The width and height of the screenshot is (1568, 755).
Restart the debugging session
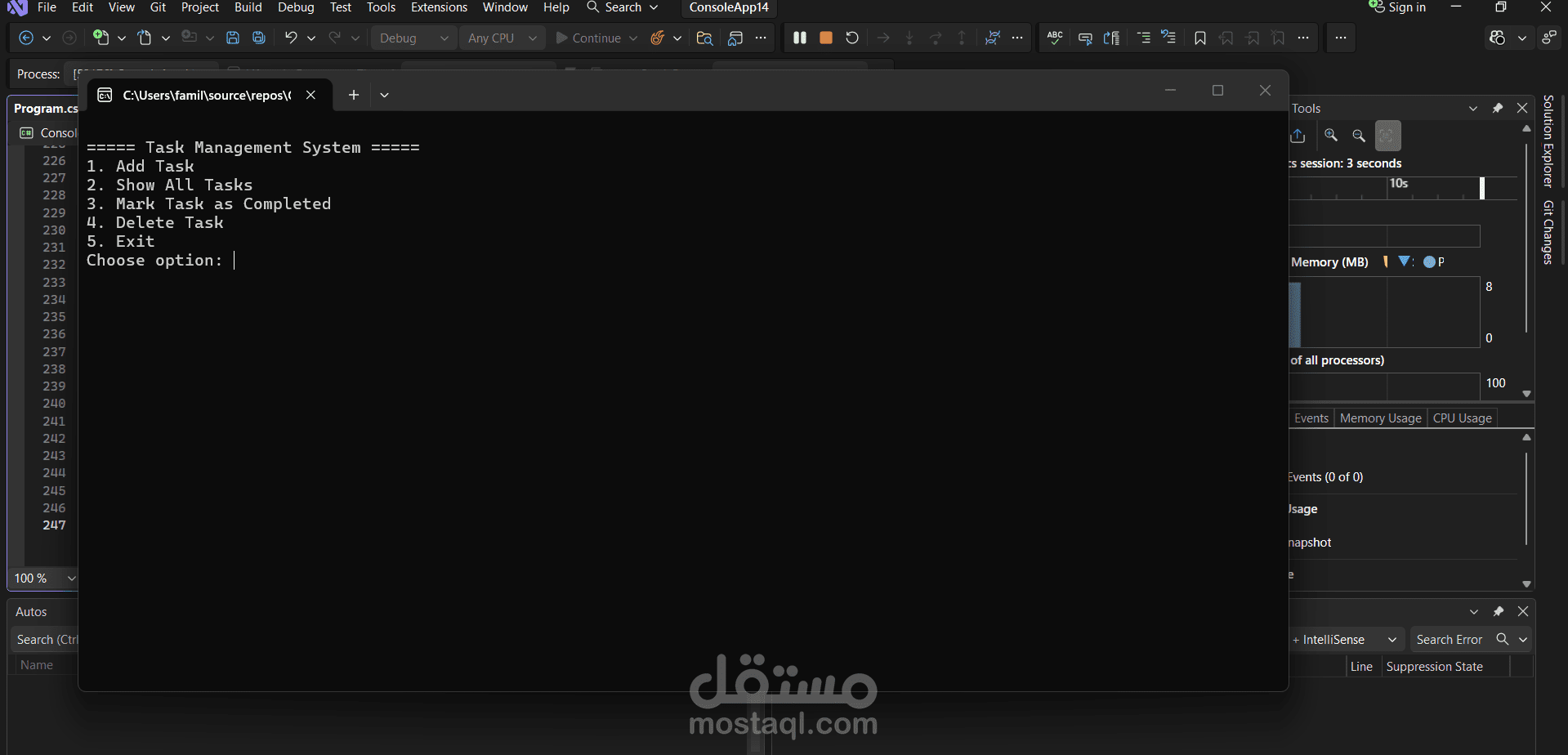[x=852, y=38]
